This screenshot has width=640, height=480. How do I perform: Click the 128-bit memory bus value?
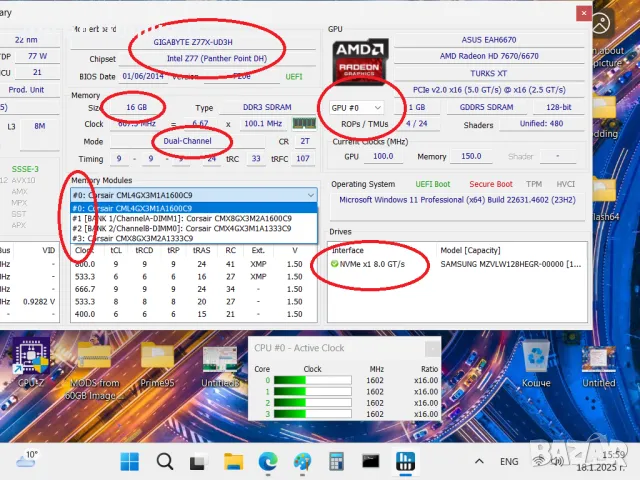coord(558,107)
